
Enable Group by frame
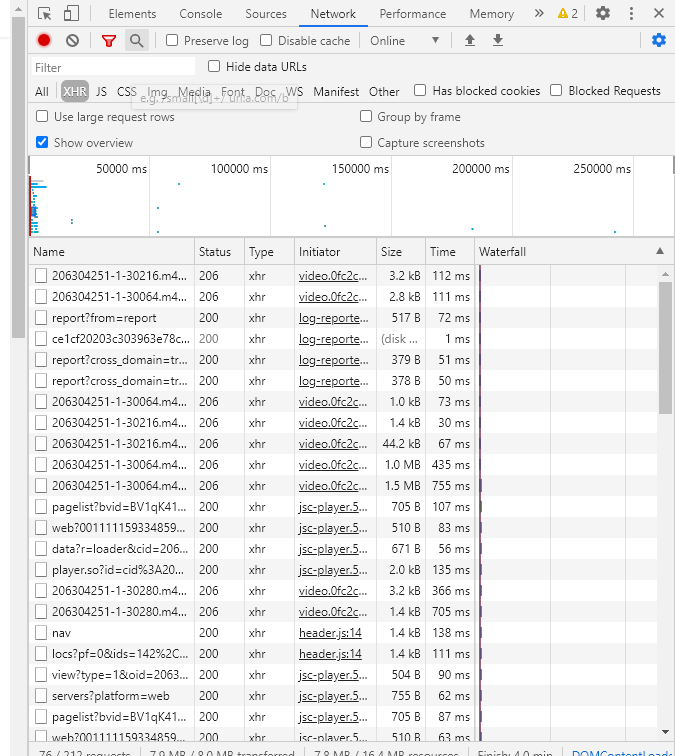pos(366,116)
